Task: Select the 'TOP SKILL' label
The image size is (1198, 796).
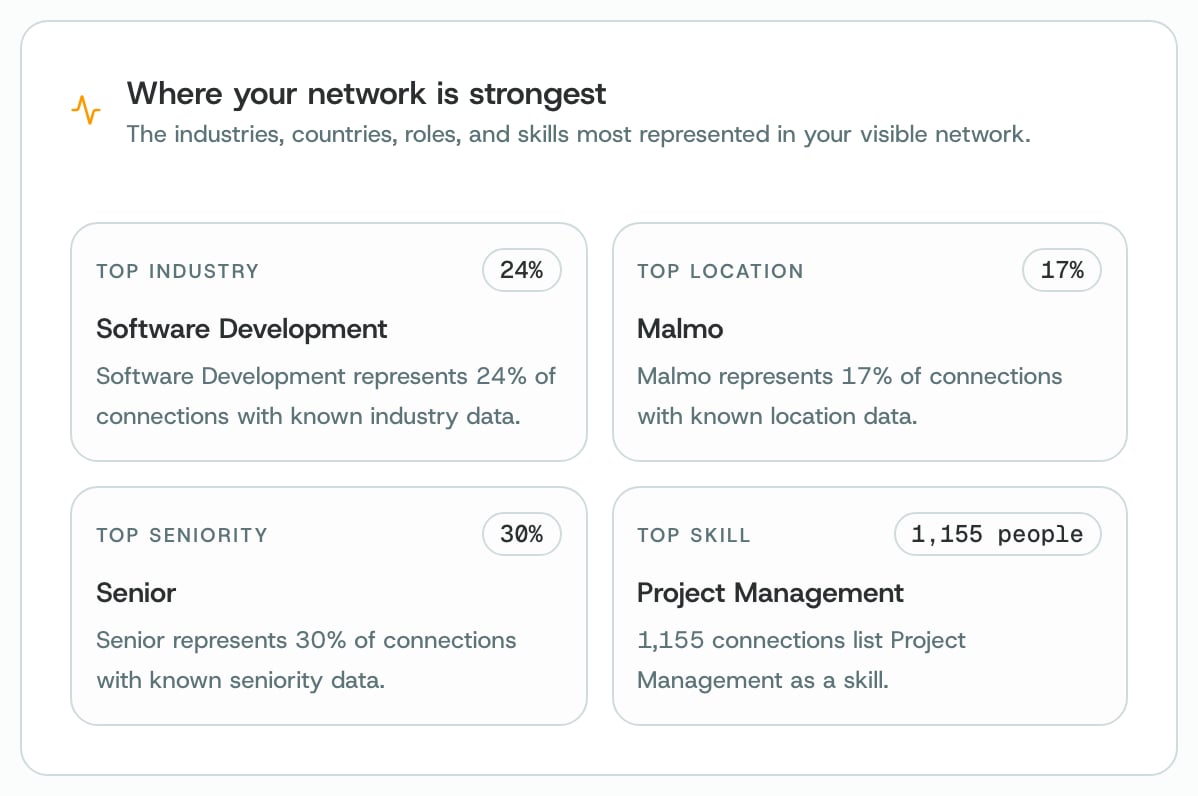Action: (x=694, y=535)
